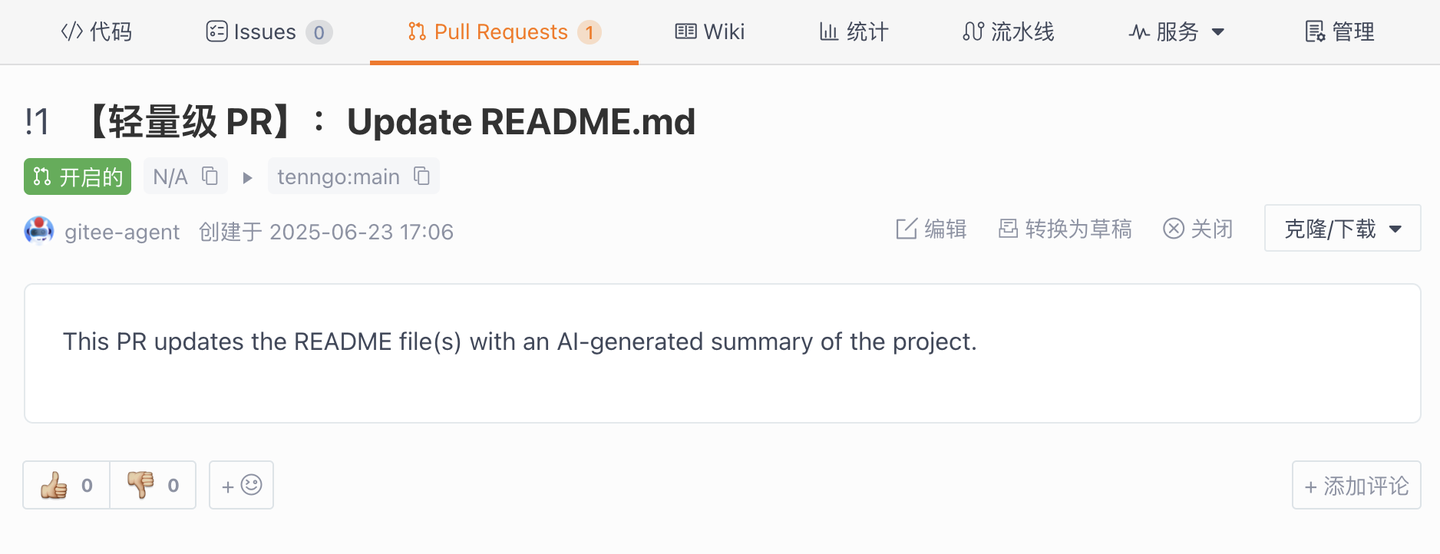Screen dimensions: 1440x554
Task: Go to the Wiki tab
Action: (710, 32)
